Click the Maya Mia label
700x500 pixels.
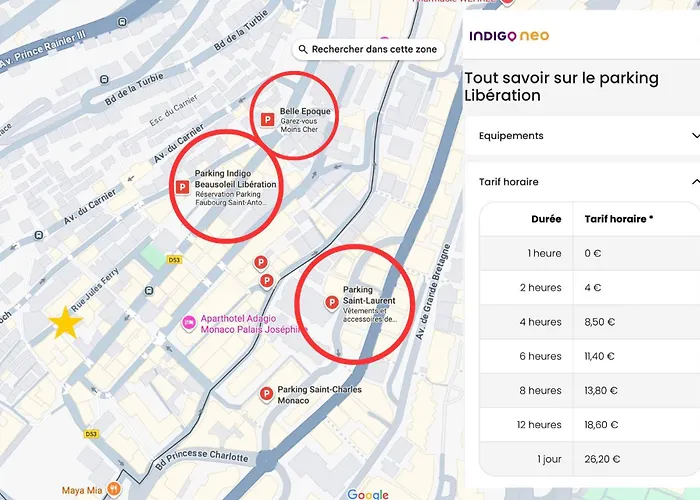82,491
